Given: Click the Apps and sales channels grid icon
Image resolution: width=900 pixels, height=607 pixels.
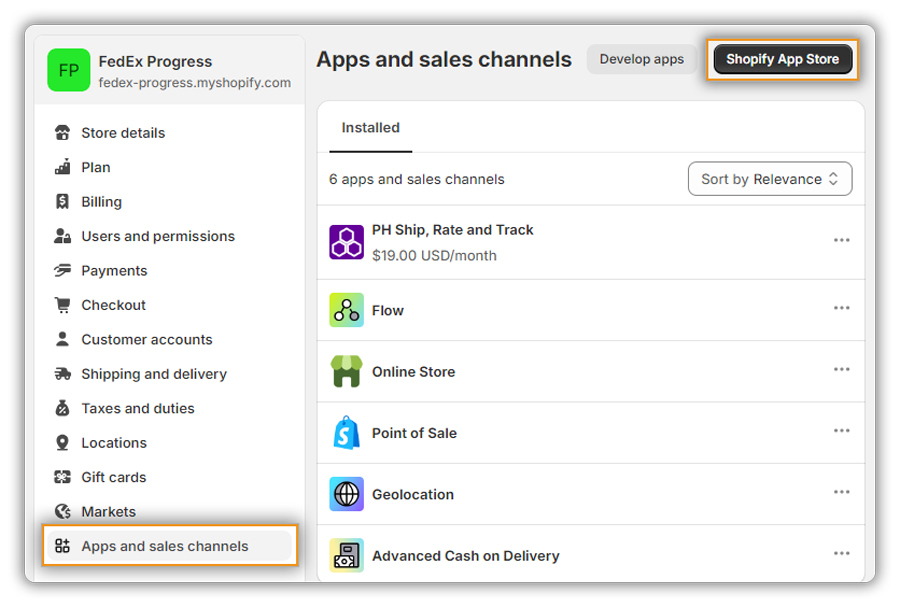Looking at the screenshot, I should [63, 546].
